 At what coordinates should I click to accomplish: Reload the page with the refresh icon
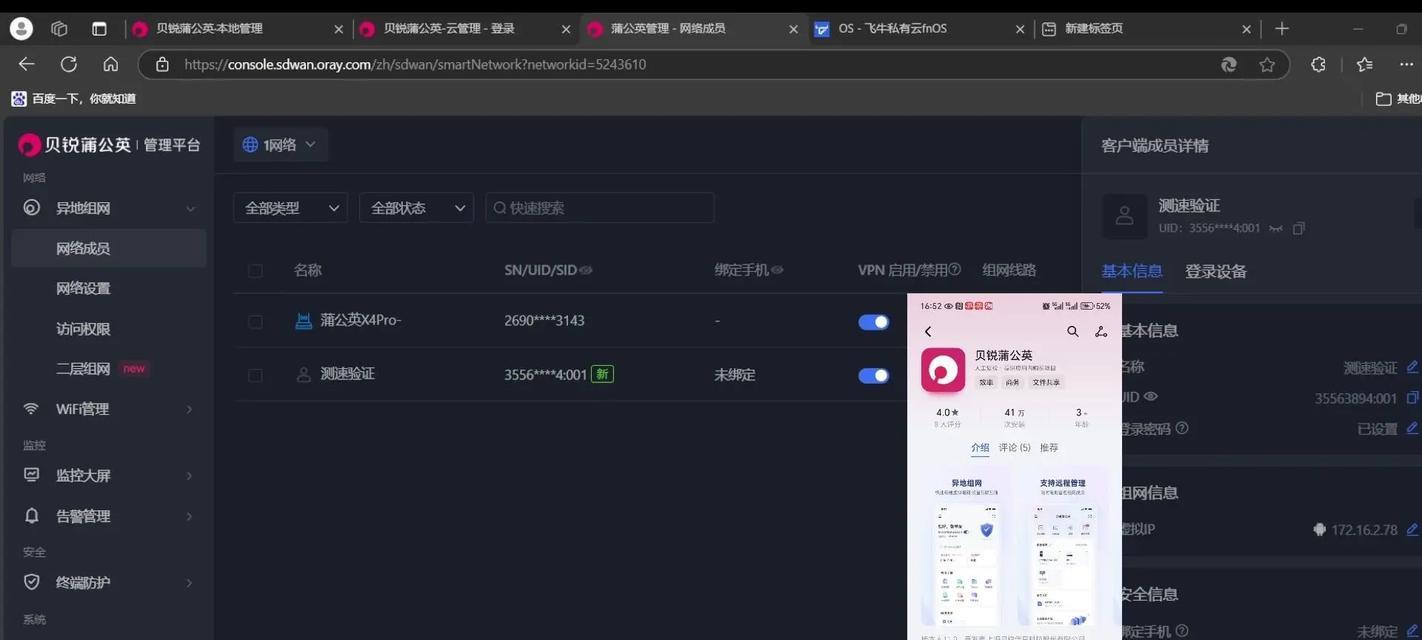coord(69,64)
